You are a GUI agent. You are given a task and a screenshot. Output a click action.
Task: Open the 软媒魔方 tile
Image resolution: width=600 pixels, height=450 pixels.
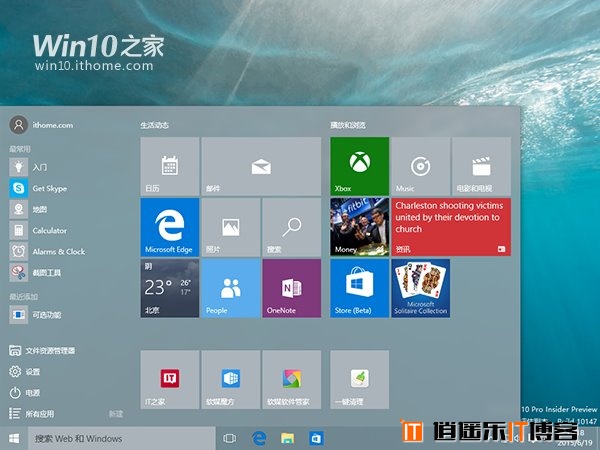231,380
